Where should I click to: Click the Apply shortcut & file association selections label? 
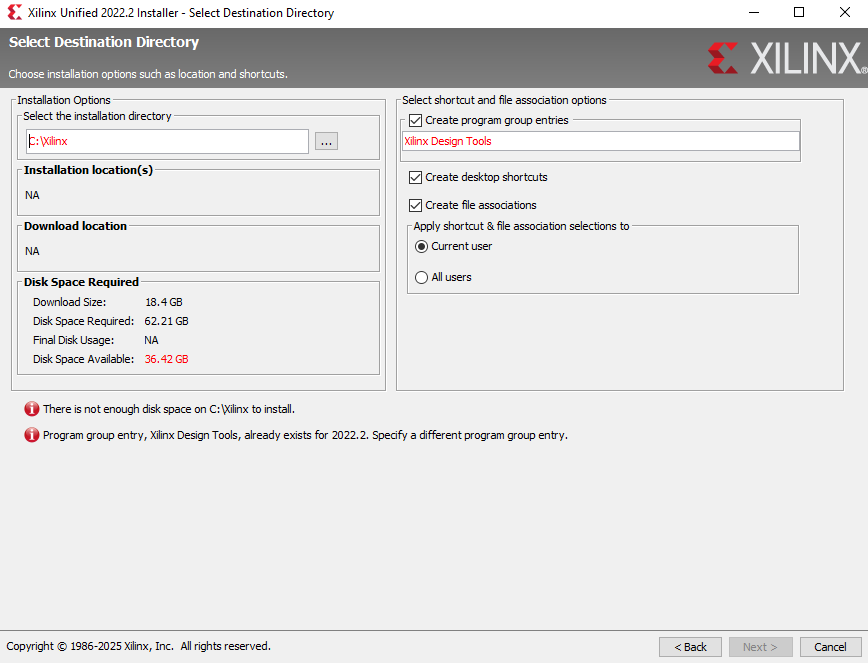(521, 226)
